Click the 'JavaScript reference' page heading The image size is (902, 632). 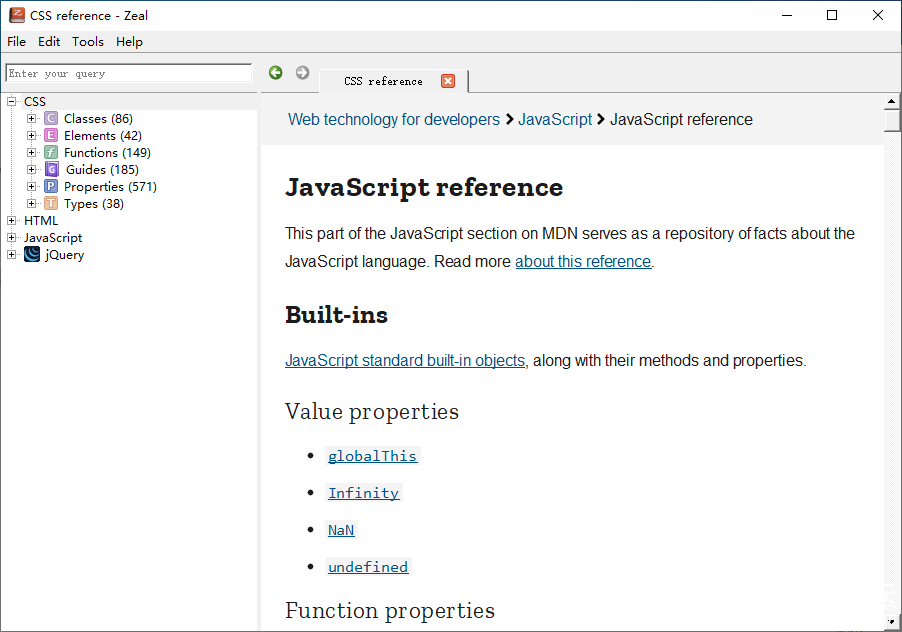(x=424, y=187)
